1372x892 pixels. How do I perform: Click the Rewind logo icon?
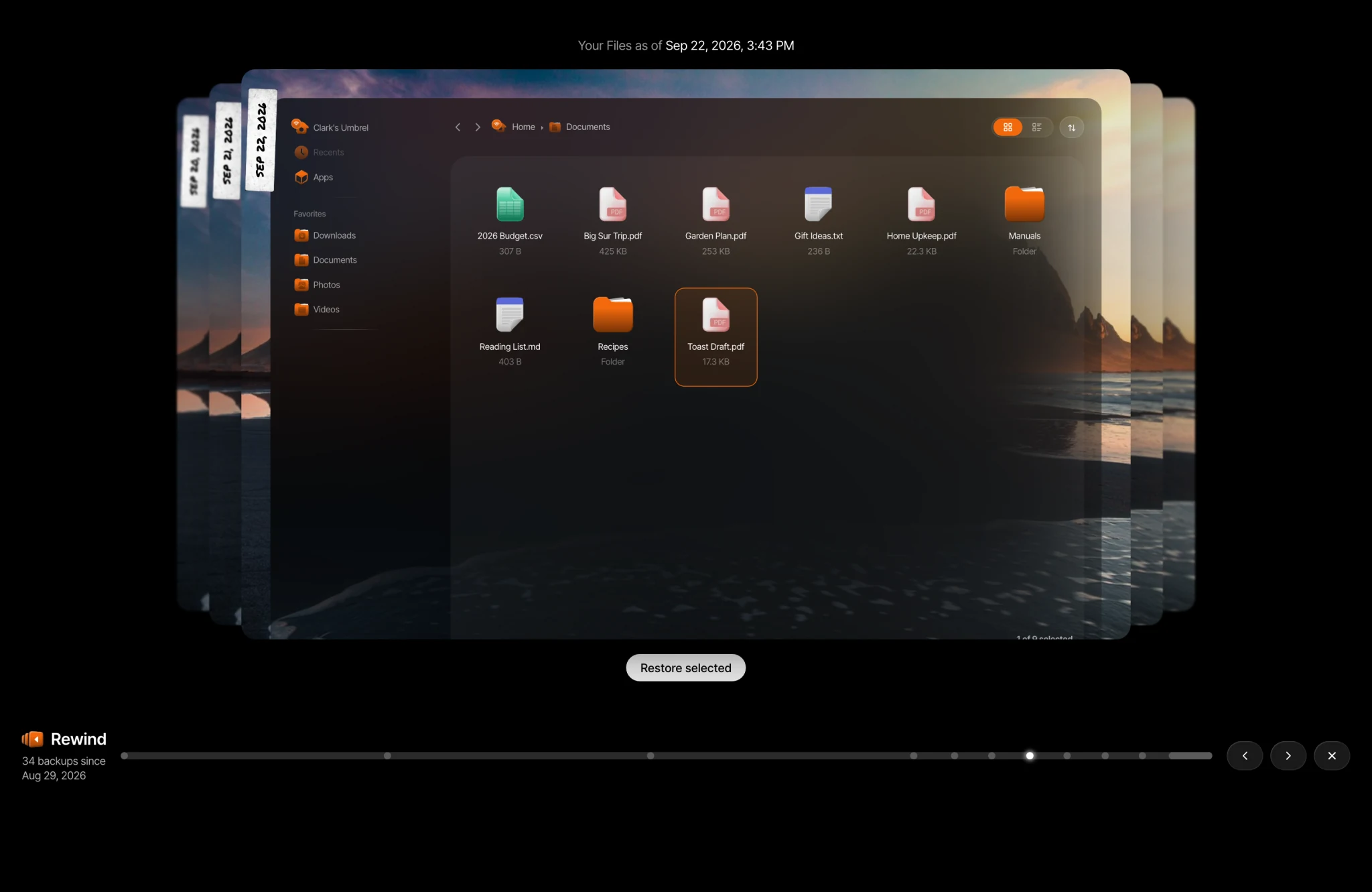[32, 739]
